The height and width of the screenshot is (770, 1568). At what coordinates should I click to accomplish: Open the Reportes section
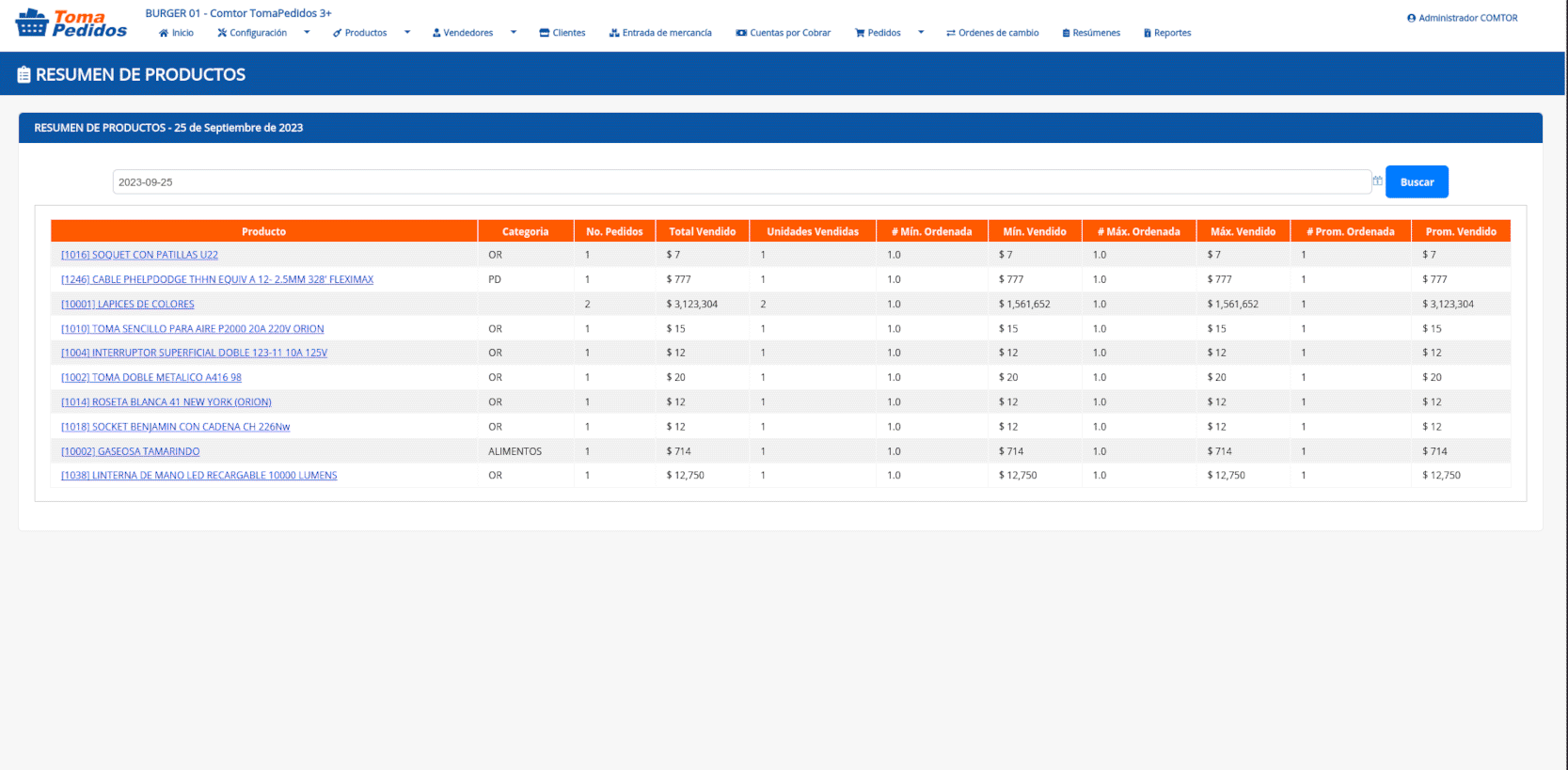[x=1167, y=33]
